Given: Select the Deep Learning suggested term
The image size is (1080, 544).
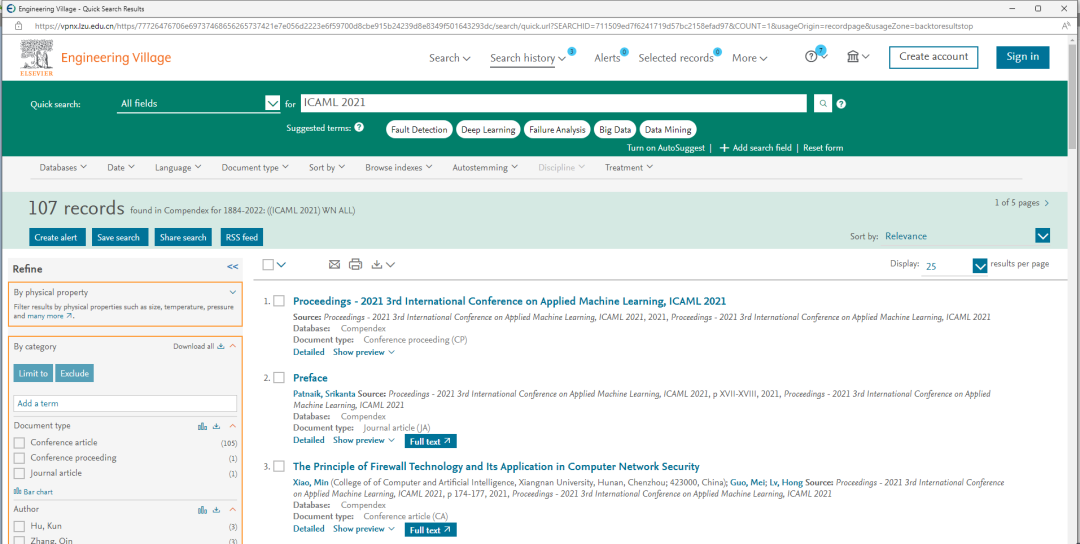Looking at the screenshot, I should 488,129.
